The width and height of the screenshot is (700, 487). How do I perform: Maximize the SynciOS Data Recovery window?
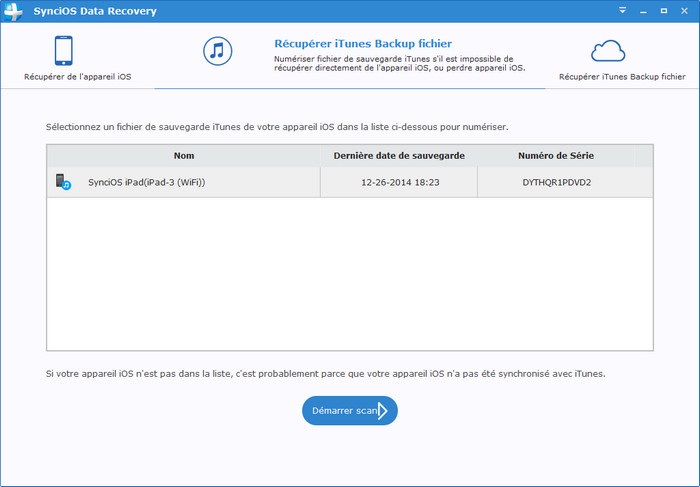tap(664, 11)
